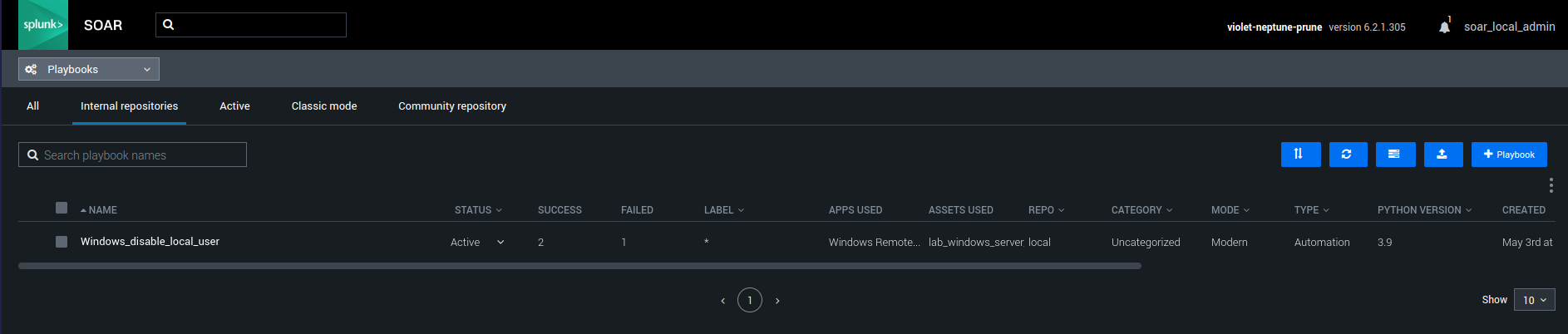The width and height of the screenshot is (1568, 334).
Task: Open the Windows_disable_local_user playbook
Action: [150, 242]
